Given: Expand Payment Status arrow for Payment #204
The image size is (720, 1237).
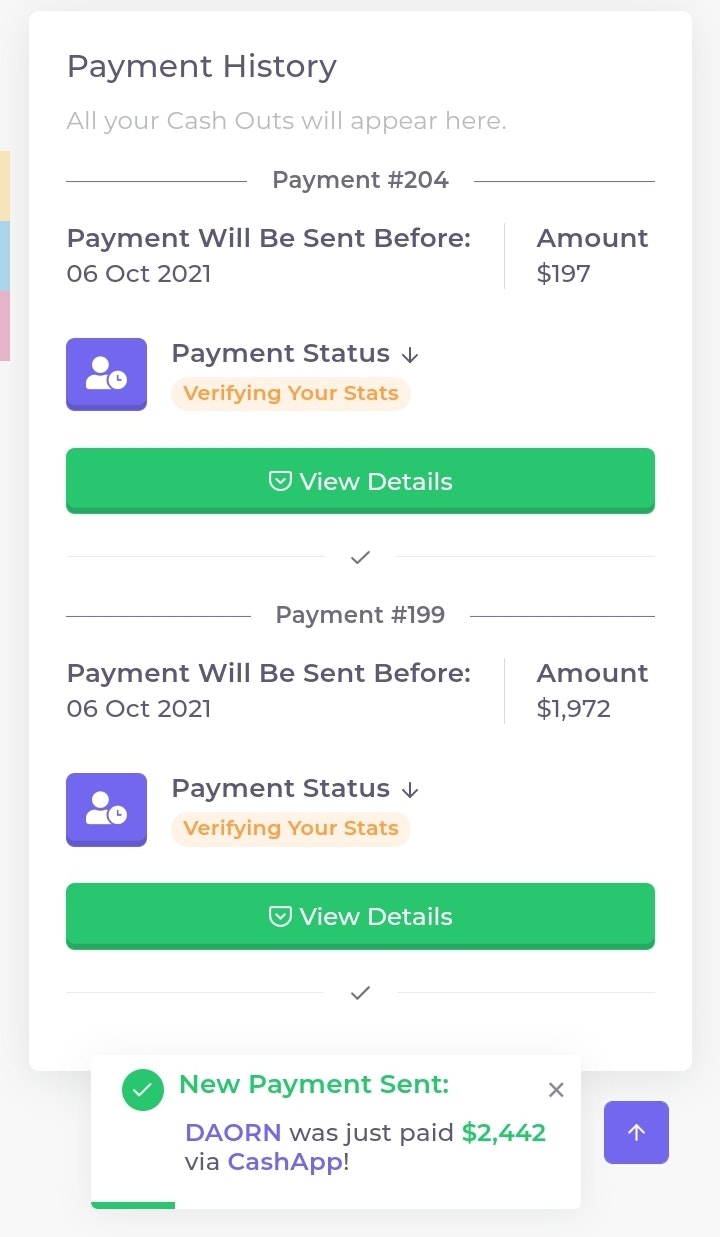Looking at the screenshot, I should point(409,355).
